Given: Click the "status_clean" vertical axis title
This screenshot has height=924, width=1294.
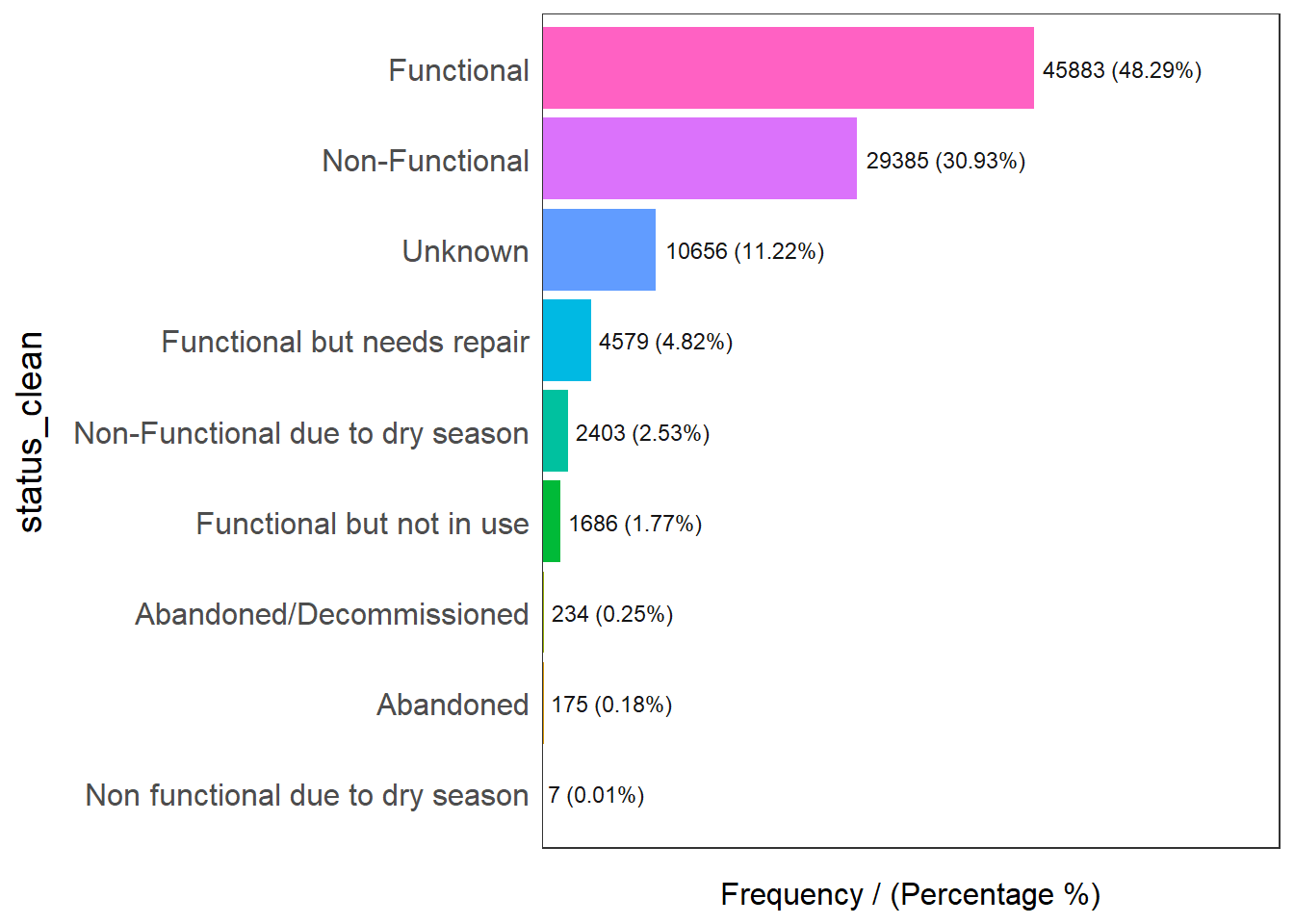Looking at the screenshot, I should click(x=31, y=431).
